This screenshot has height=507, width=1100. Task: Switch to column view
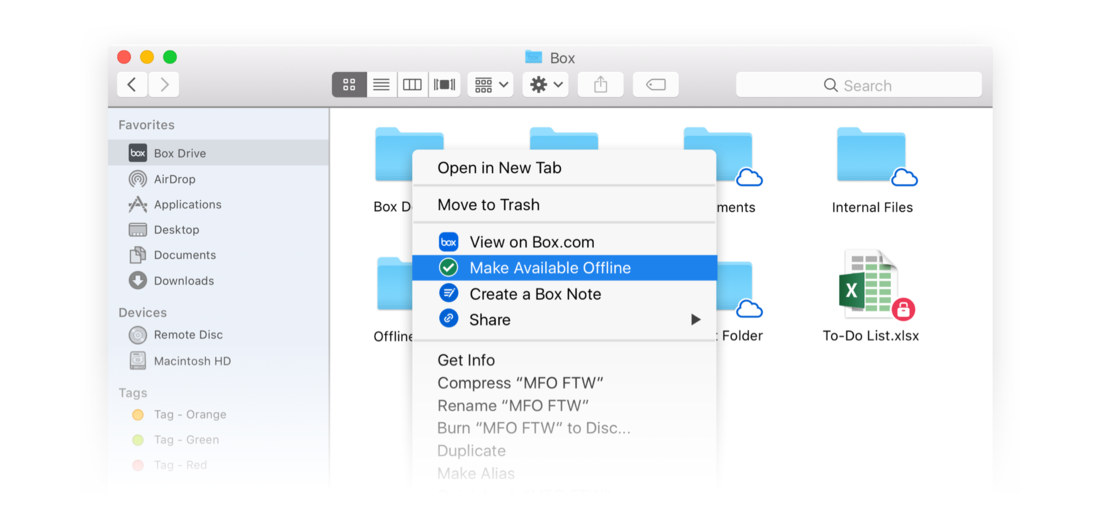(412, 85)
